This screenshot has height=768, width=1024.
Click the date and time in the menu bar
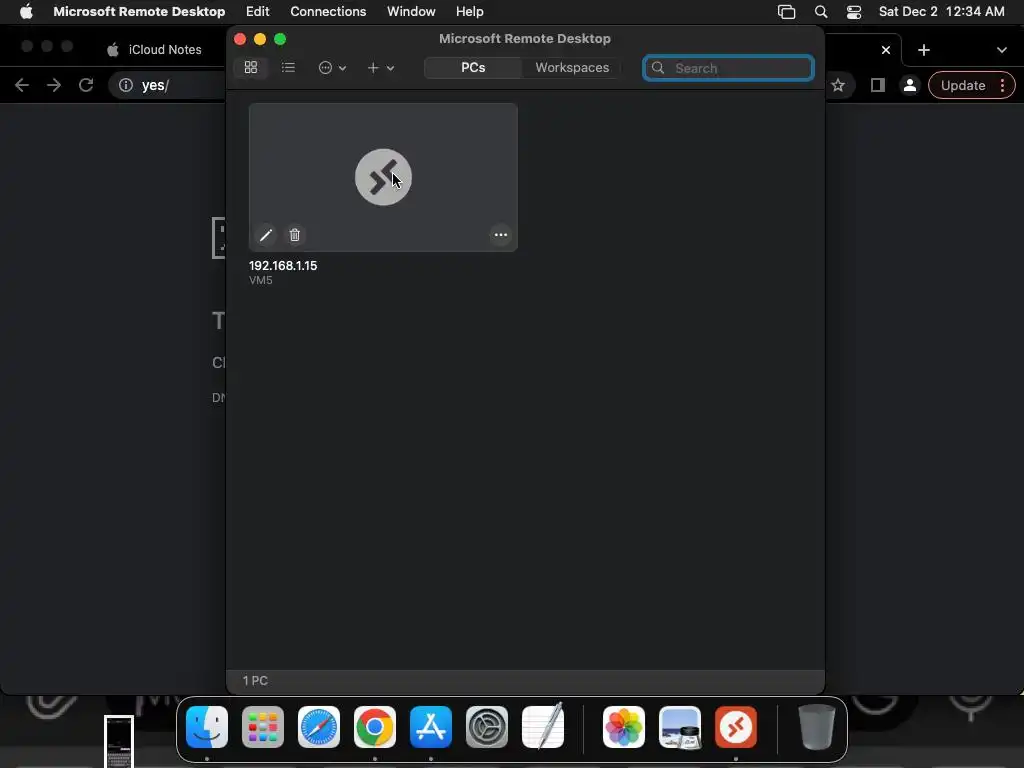(x=941, y=12)
